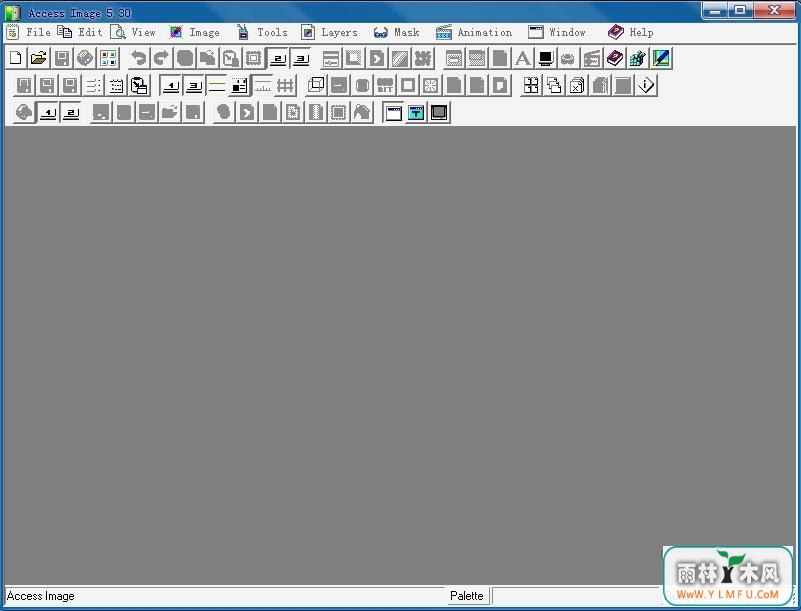Click the hash grid icon
The height and width of the screenshot is (611, 801).
[286, 85]
